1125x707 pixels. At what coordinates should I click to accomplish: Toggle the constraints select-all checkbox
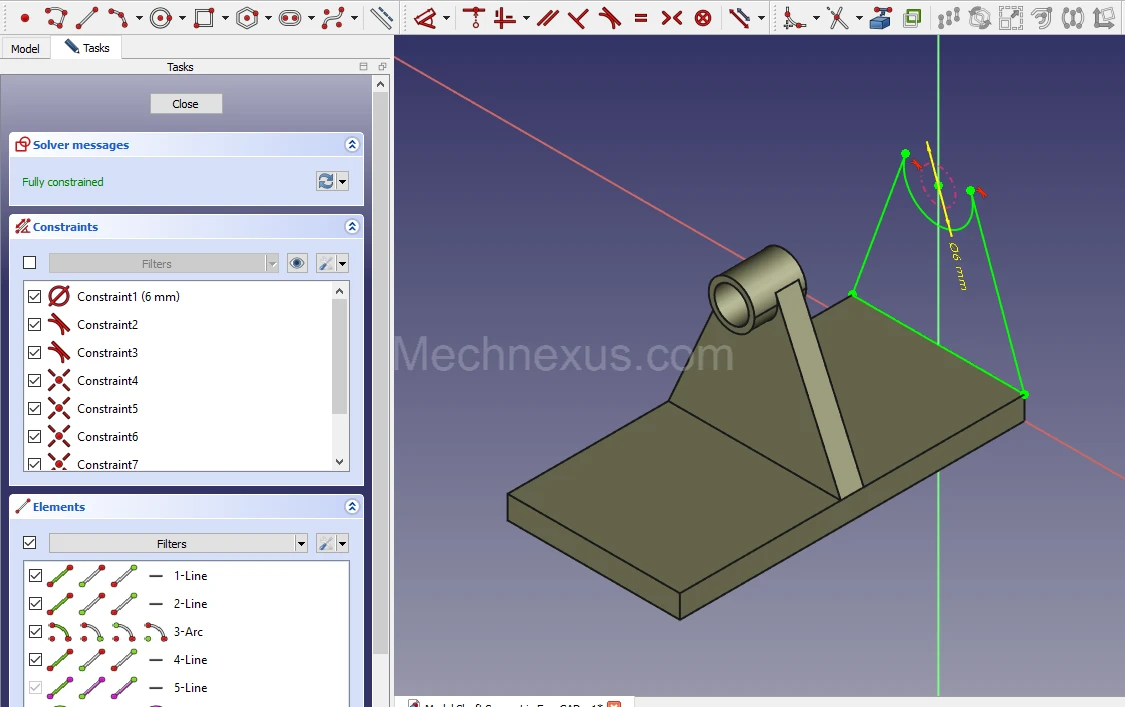tap(29, 263)
